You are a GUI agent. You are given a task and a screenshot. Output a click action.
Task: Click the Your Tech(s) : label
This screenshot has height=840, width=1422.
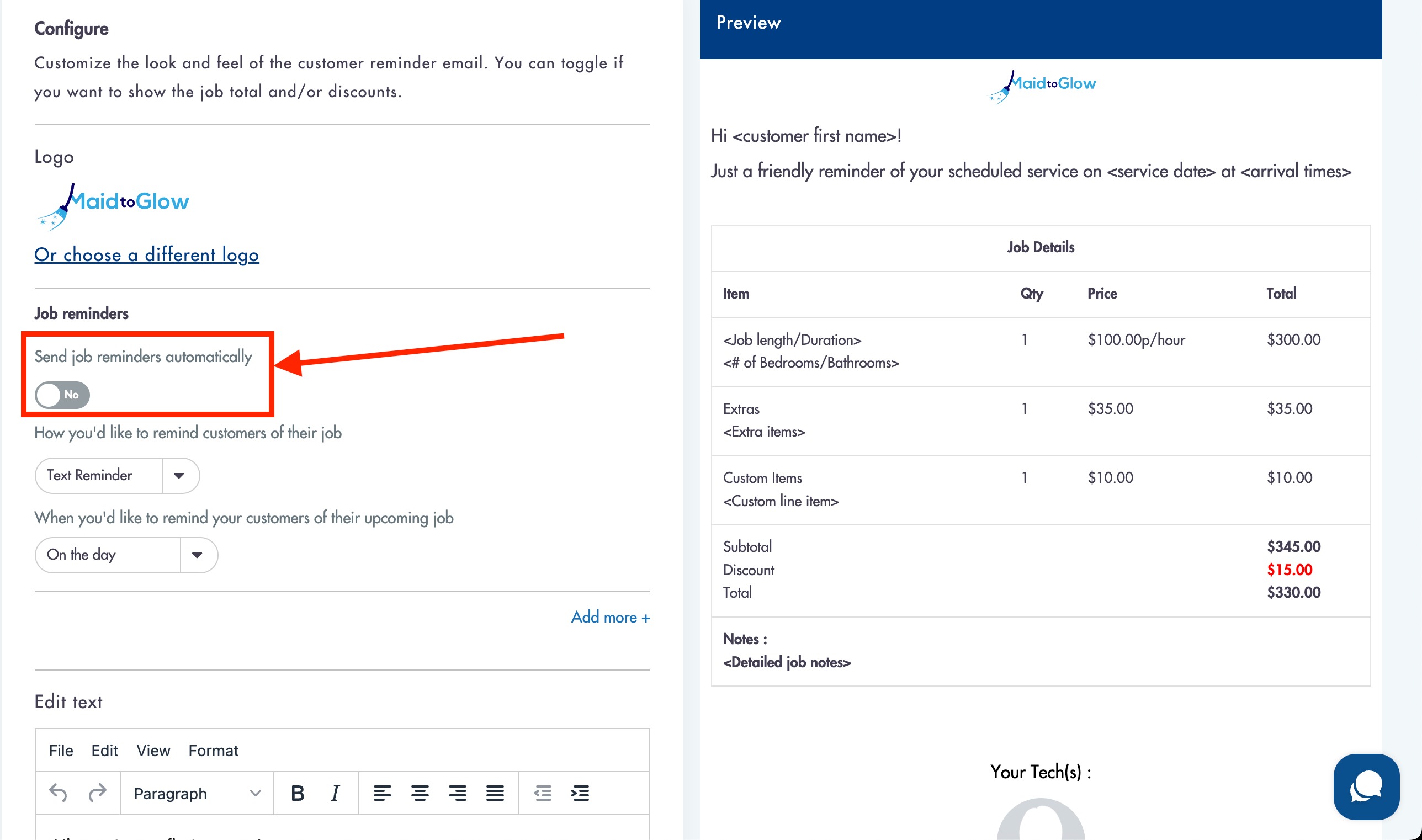tap(1041, 772)
